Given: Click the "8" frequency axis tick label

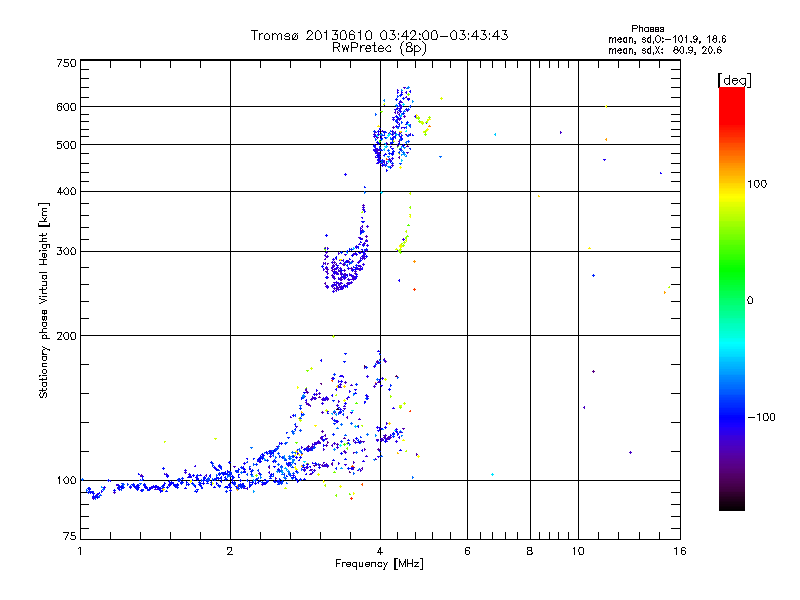Looking at the screenshot, I should (530, 551).
